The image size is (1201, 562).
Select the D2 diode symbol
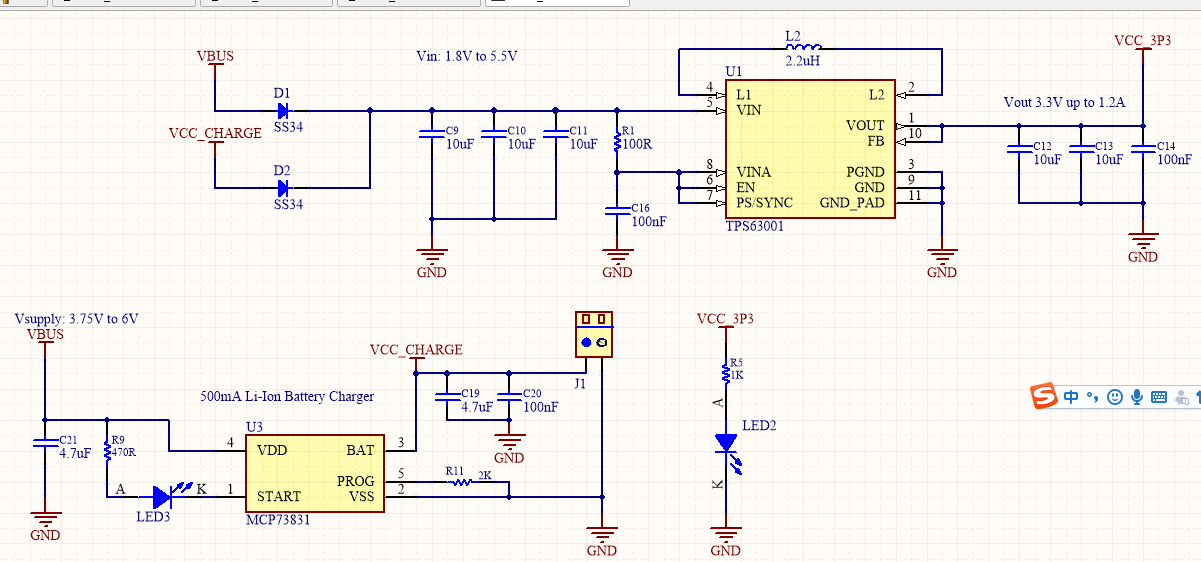click(282, 187)
